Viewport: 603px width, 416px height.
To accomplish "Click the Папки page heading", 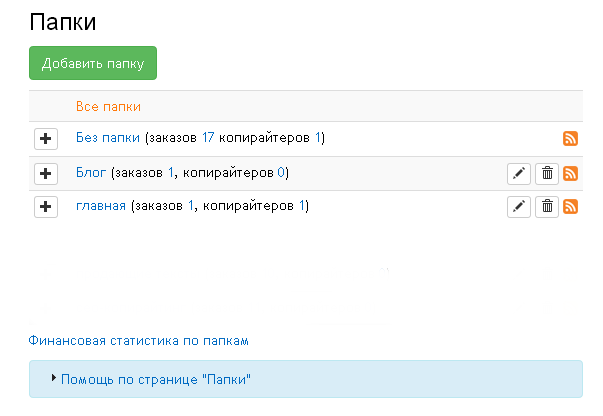I will [x=63, y=22].
